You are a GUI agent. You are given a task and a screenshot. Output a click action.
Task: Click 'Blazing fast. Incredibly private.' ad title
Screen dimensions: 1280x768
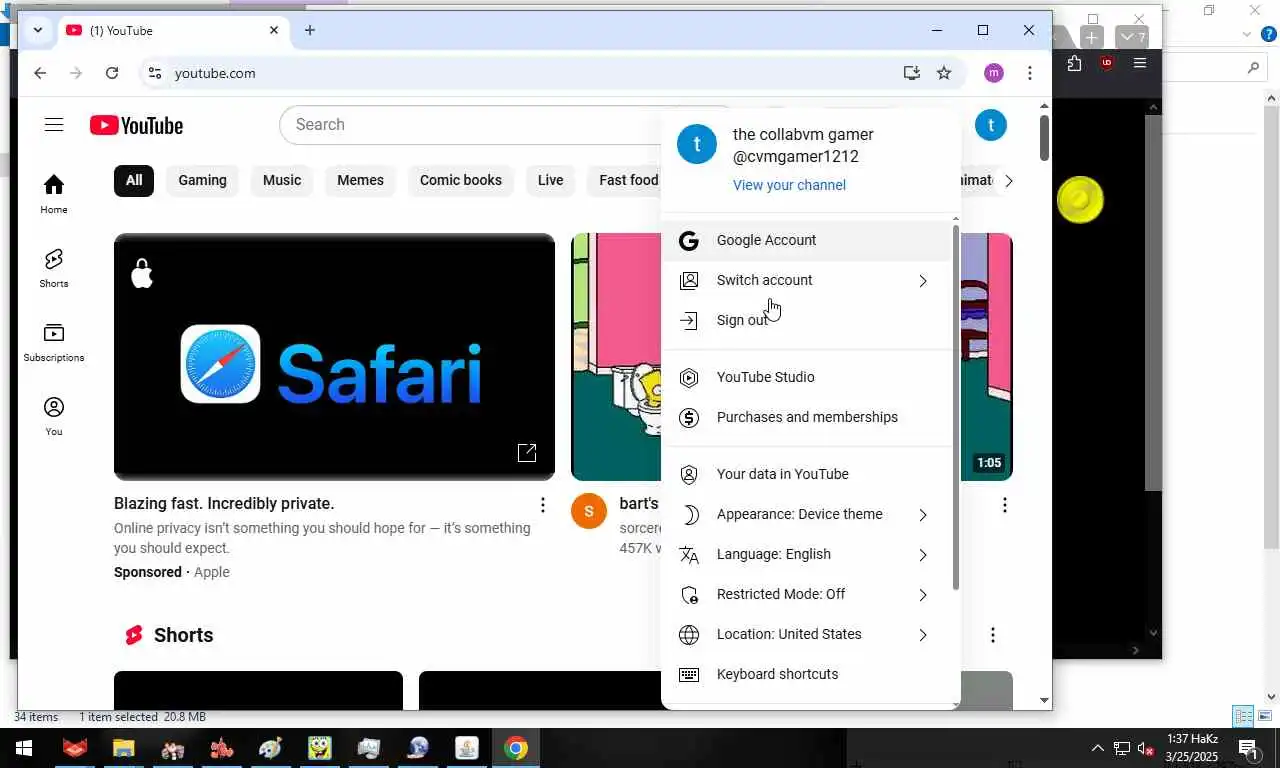click(x=224, y=503)
